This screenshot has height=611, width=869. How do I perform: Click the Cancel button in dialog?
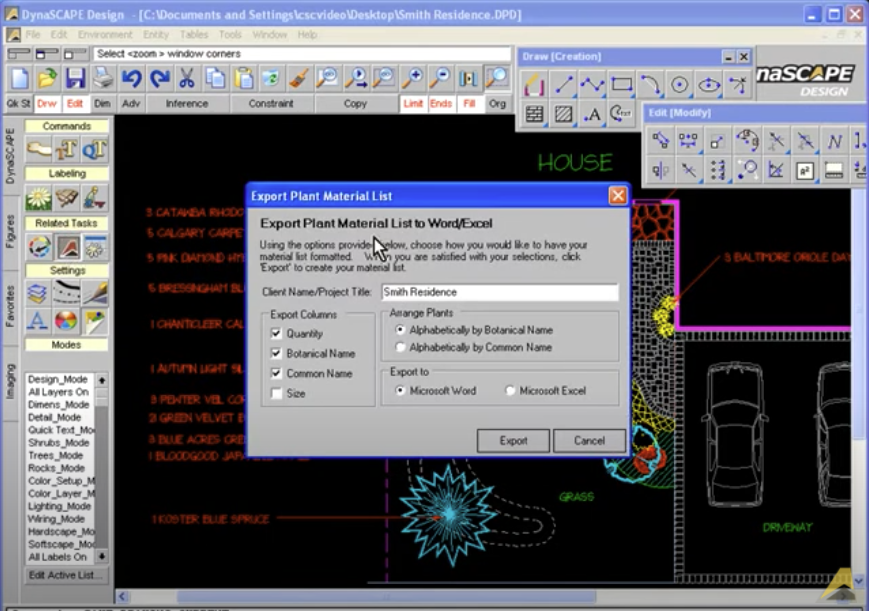[589, 441]
